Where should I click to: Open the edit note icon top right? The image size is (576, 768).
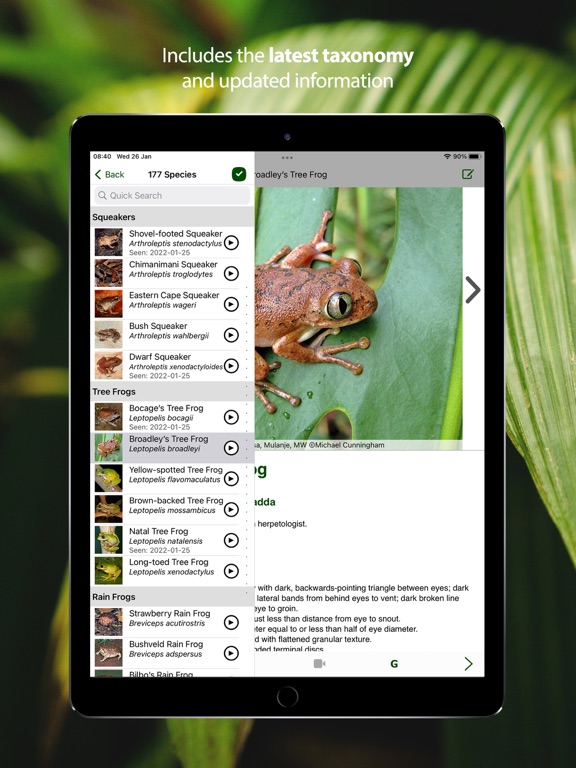tap(468, 174)
